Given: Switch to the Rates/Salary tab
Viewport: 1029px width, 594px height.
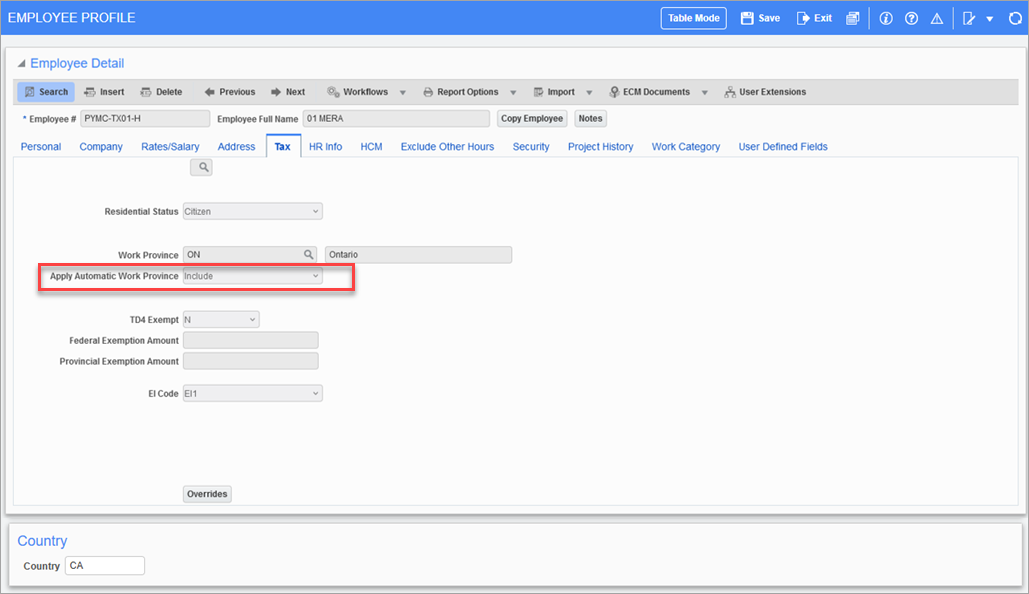Looking at the screenshot, I should [x=170, y=147].
